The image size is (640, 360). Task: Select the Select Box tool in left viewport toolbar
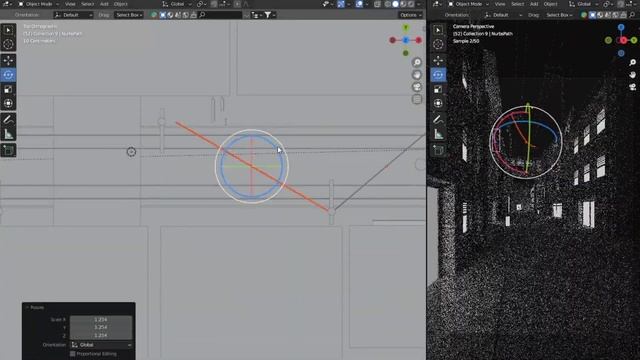click(8, 30)
